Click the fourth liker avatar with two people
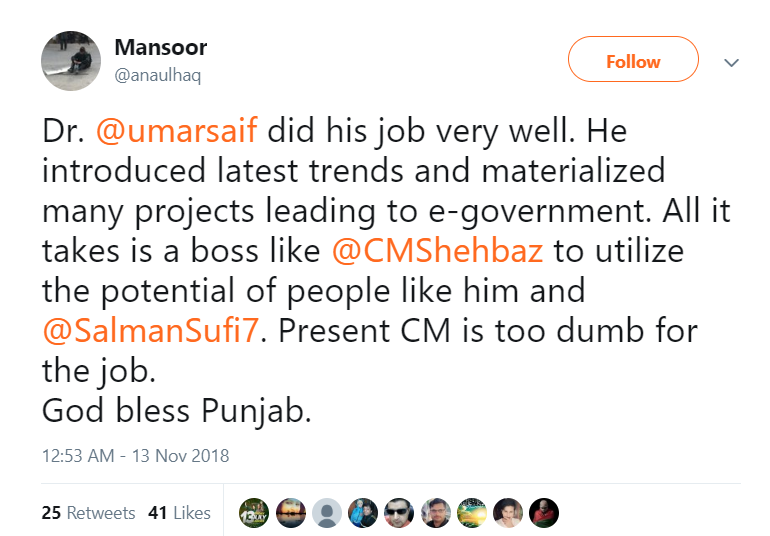 [363, 513]
